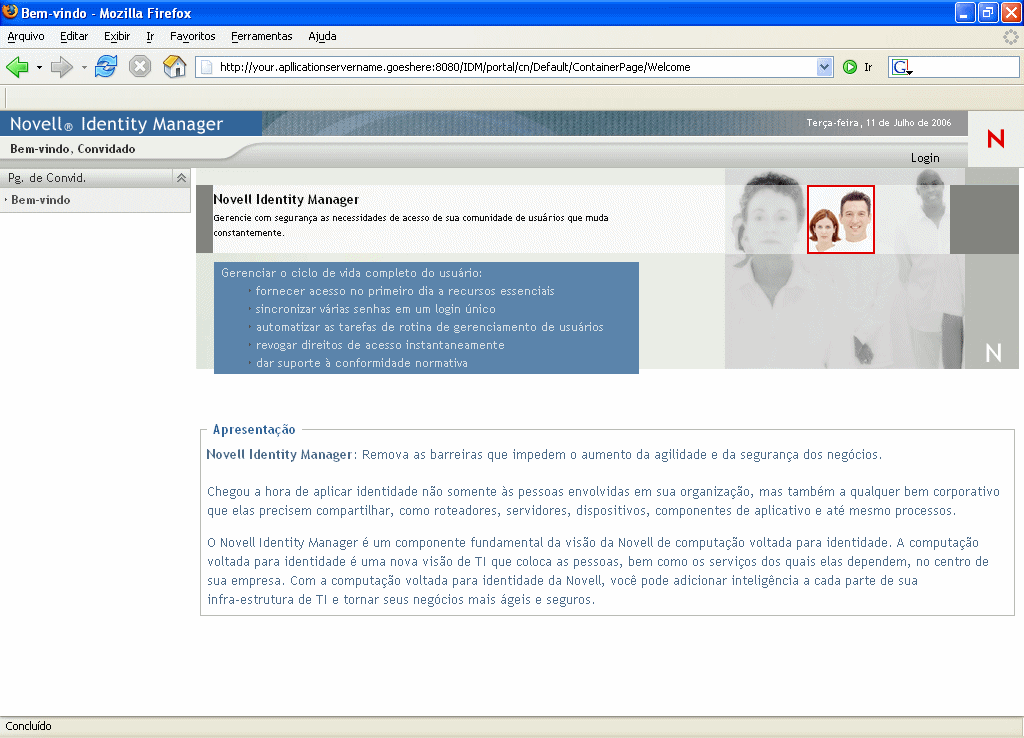
Task: Open the Google search engine selector
Action: click(x=903, y=67)
